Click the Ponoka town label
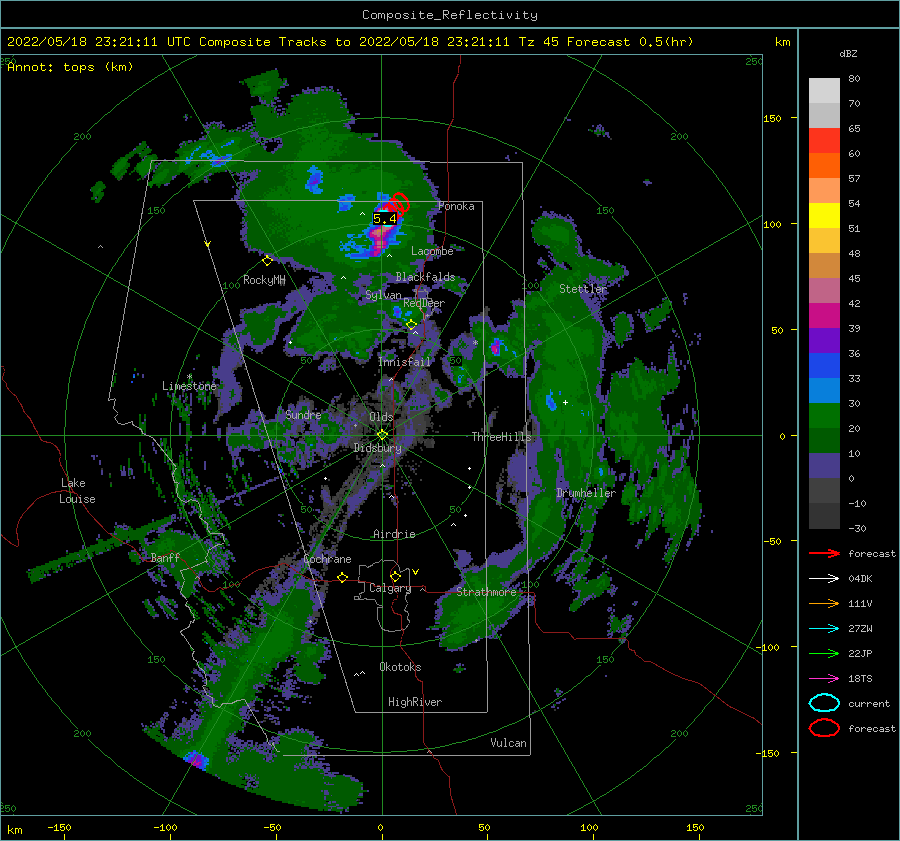 [456, 206]
